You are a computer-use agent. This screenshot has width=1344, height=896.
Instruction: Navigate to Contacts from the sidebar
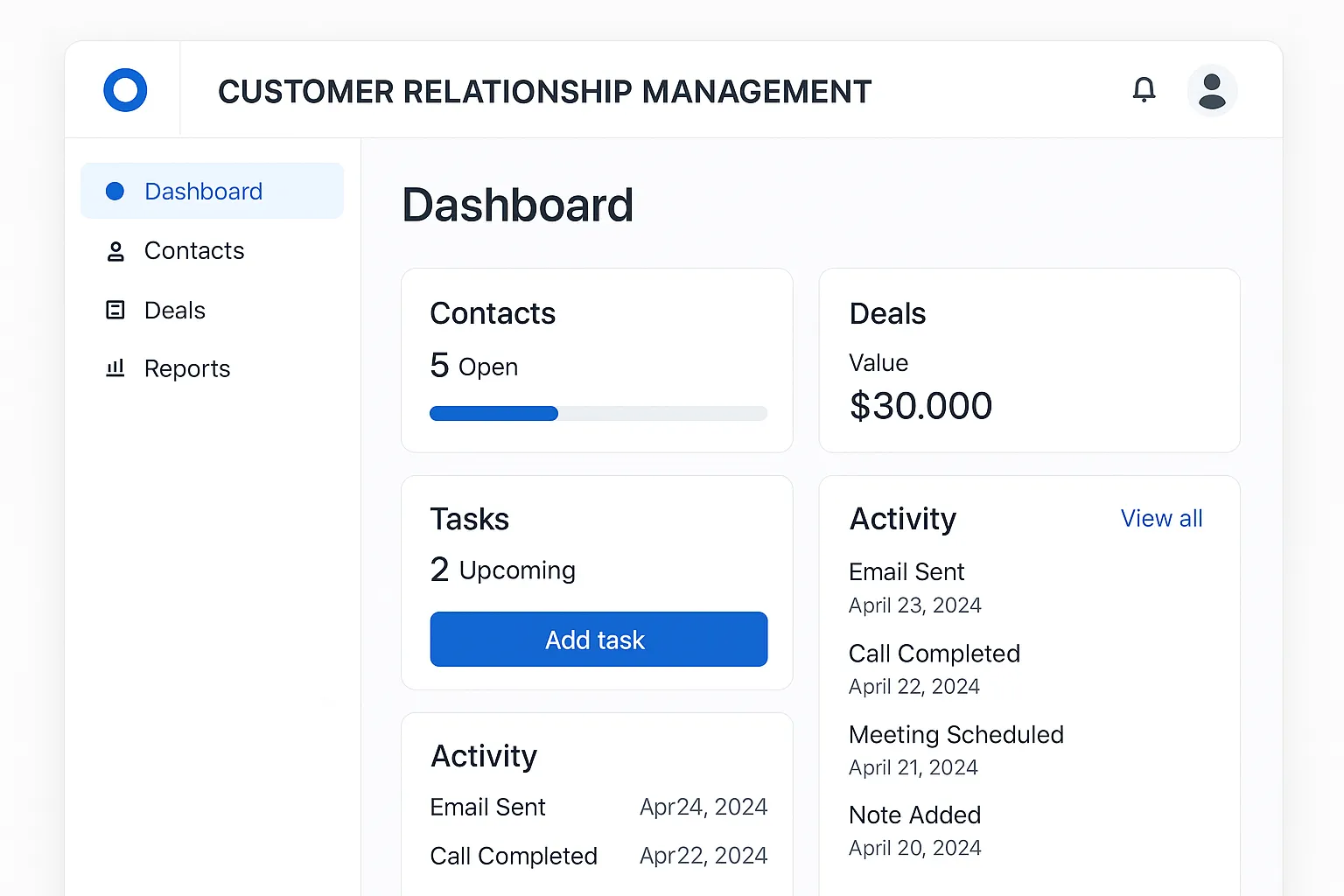pyautogui.click(x=193, y=251)
